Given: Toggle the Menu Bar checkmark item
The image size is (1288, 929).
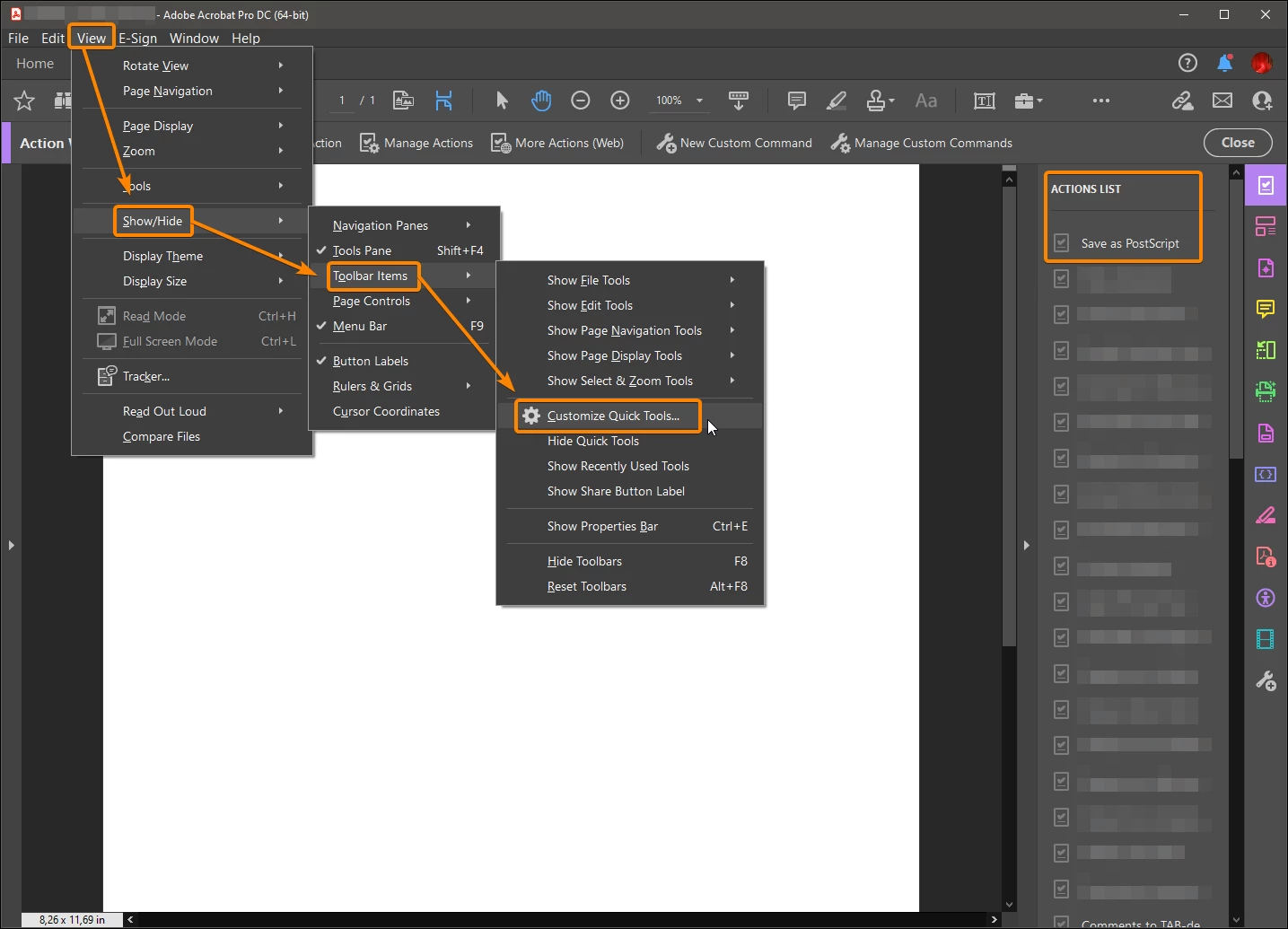Looking at the screenshot, I should pos(402,326).
